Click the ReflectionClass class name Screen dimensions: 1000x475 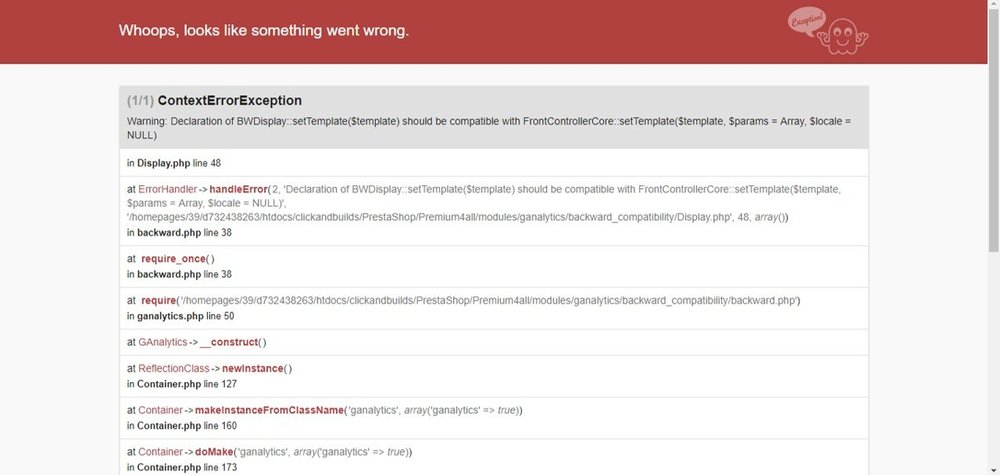173,369
